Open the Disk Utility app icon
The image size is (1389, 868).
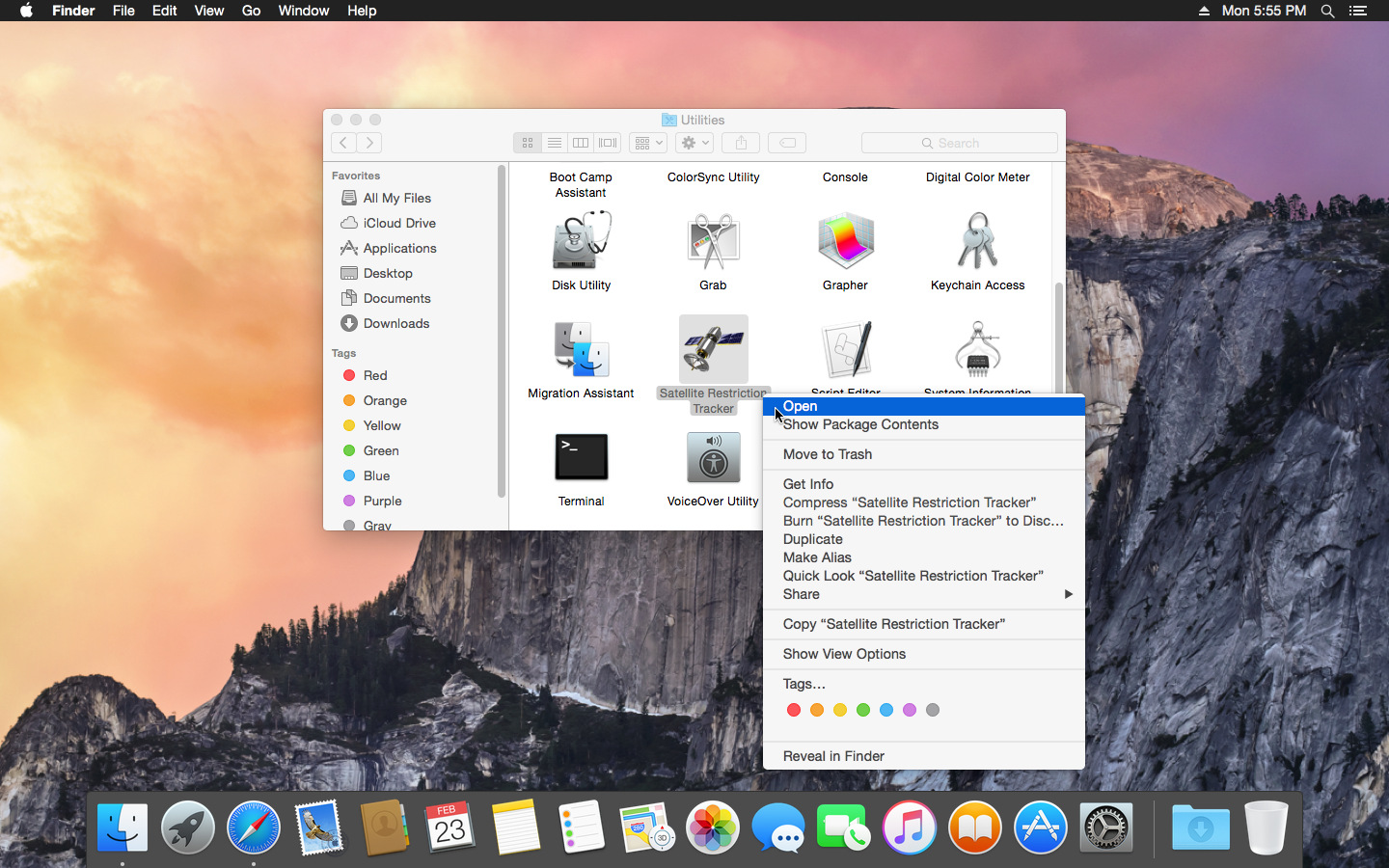point(581,241)
